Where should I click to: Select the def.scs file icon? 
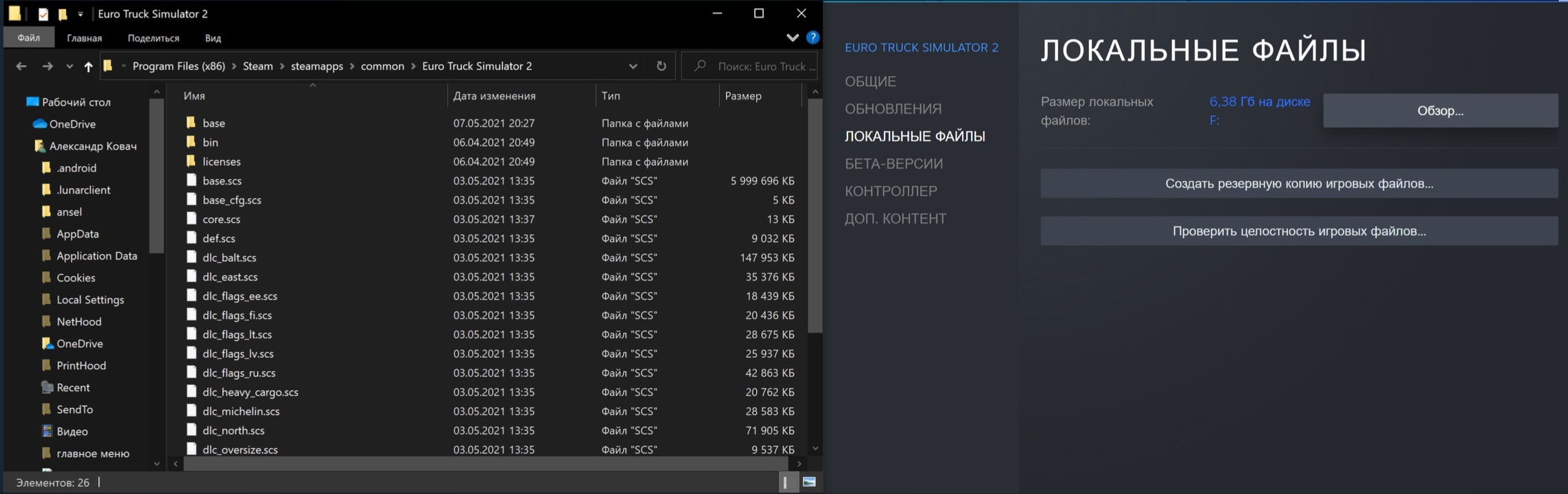point(191,238)
